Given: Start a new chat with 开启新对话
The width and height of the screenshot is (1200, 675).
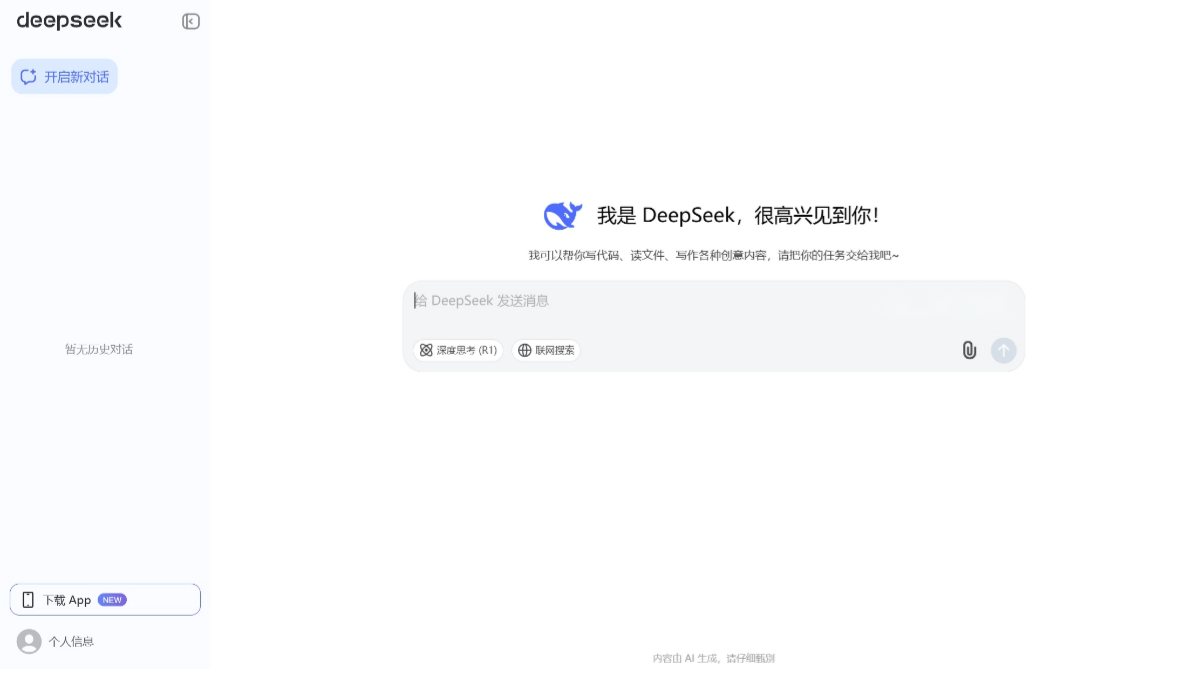Looking at the screenshot, I should click(x=64, y=76).
